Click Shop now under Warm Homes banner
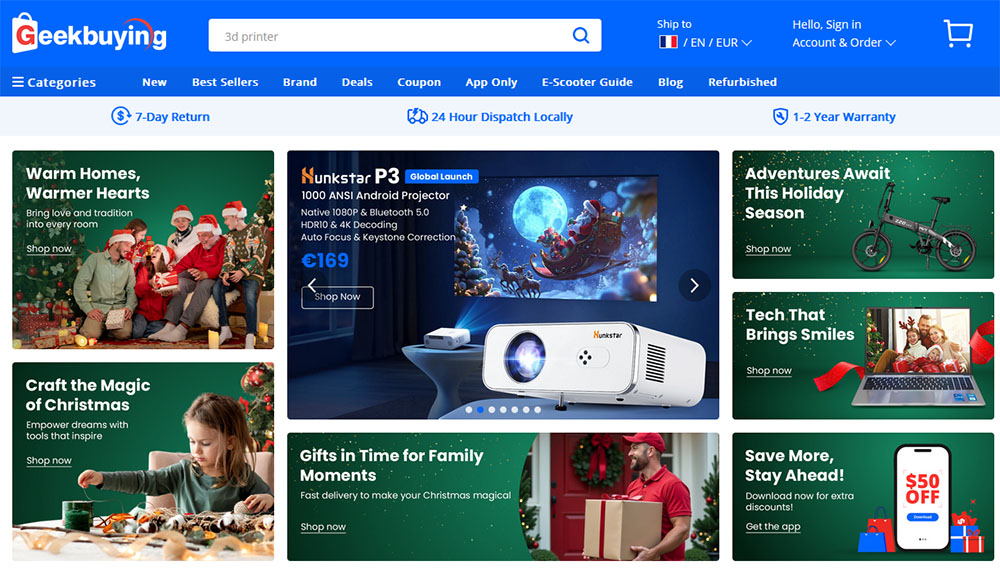Screen dimensions: 1000x570 [49, 249]
